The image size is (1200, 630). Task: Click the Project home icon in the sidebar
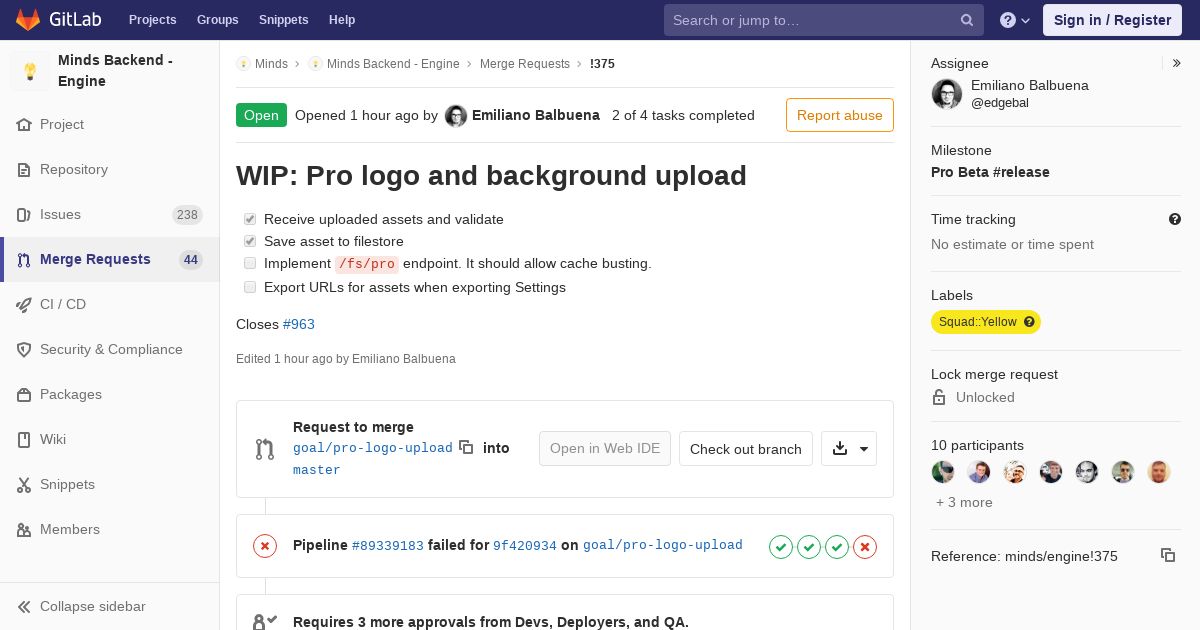coord(24,125)
